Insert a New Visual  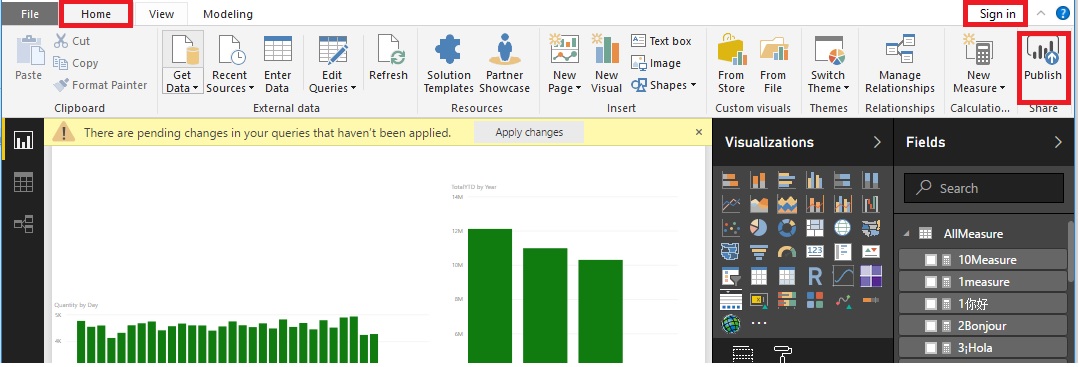point(606,63)
